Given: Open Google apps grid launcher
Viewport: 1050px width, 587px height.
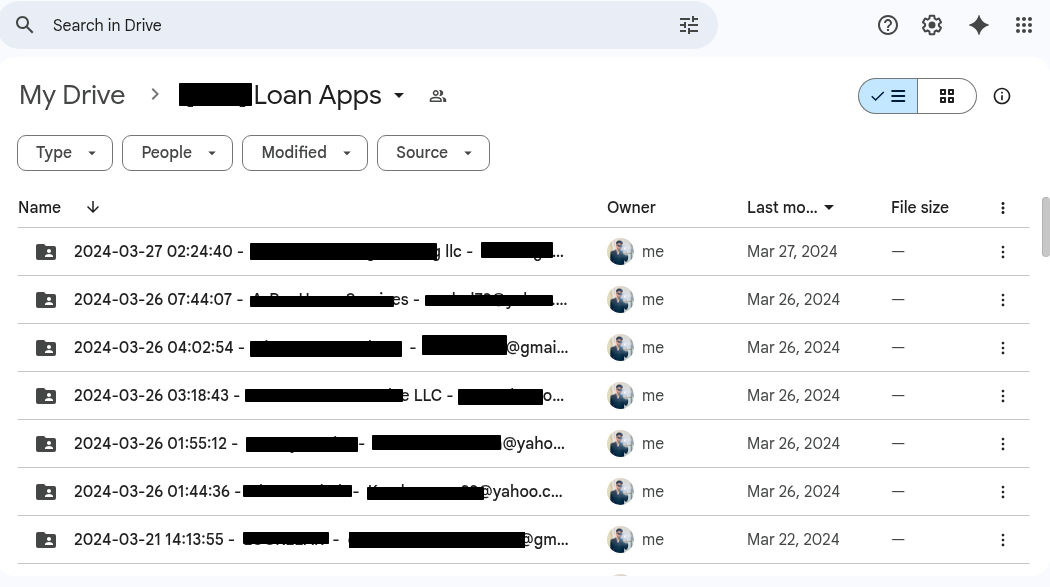Looking at the screenshot, I should pos(1023,25).
